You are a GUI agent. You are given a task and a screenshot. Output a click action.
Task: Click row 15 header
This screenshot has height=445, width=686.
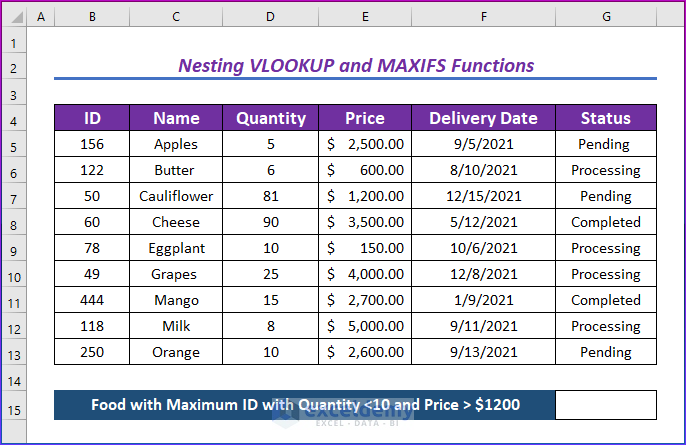coord(14,405)
